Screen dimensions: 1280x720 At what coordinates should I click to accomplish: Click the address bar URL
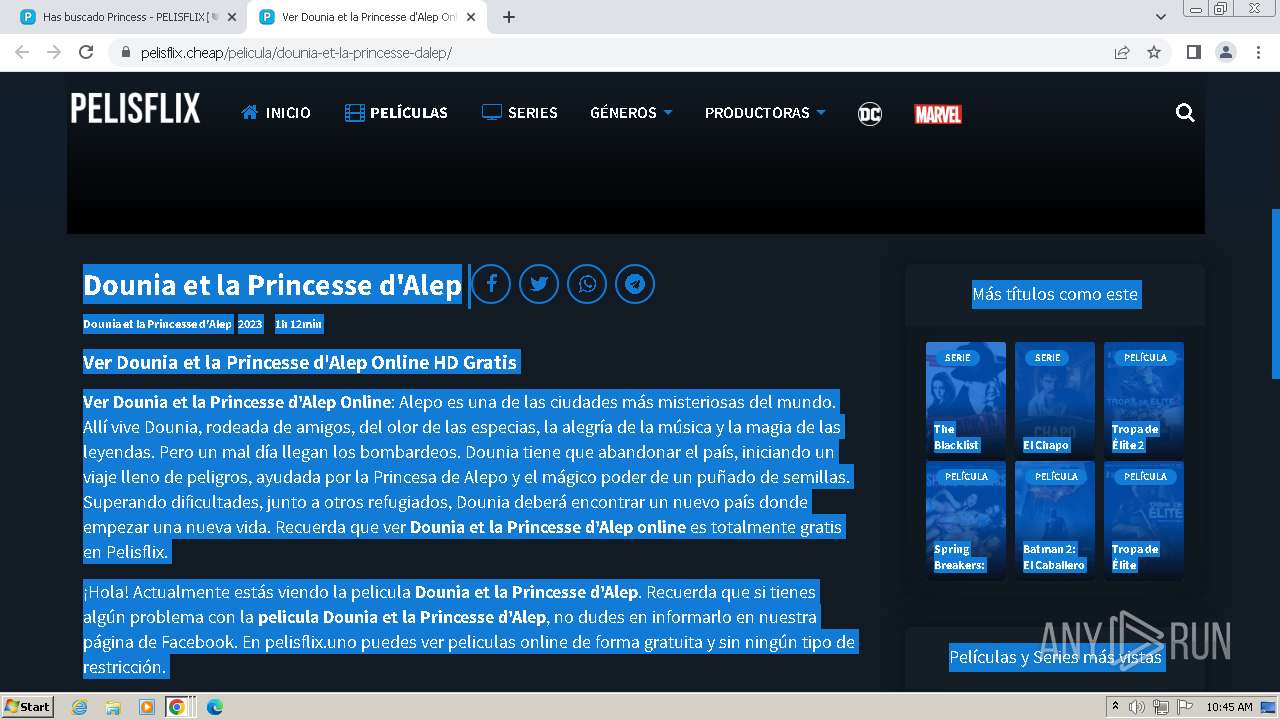(x=296, y=52)
